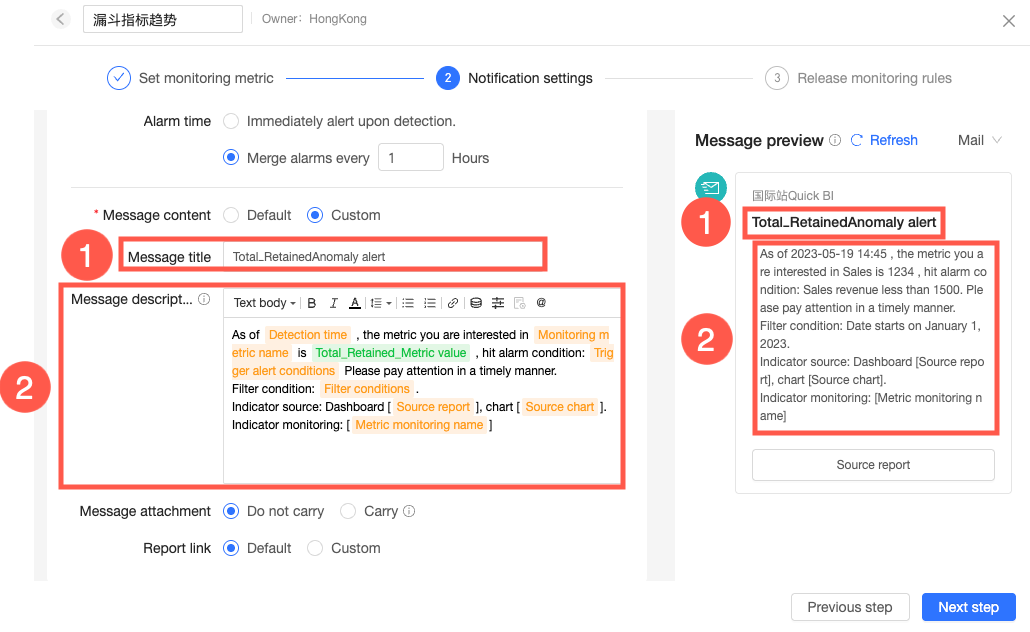The width and height of the screenshot is (1030, 632).
Task: Select Merge alarms every option
Action: (231, 158)
